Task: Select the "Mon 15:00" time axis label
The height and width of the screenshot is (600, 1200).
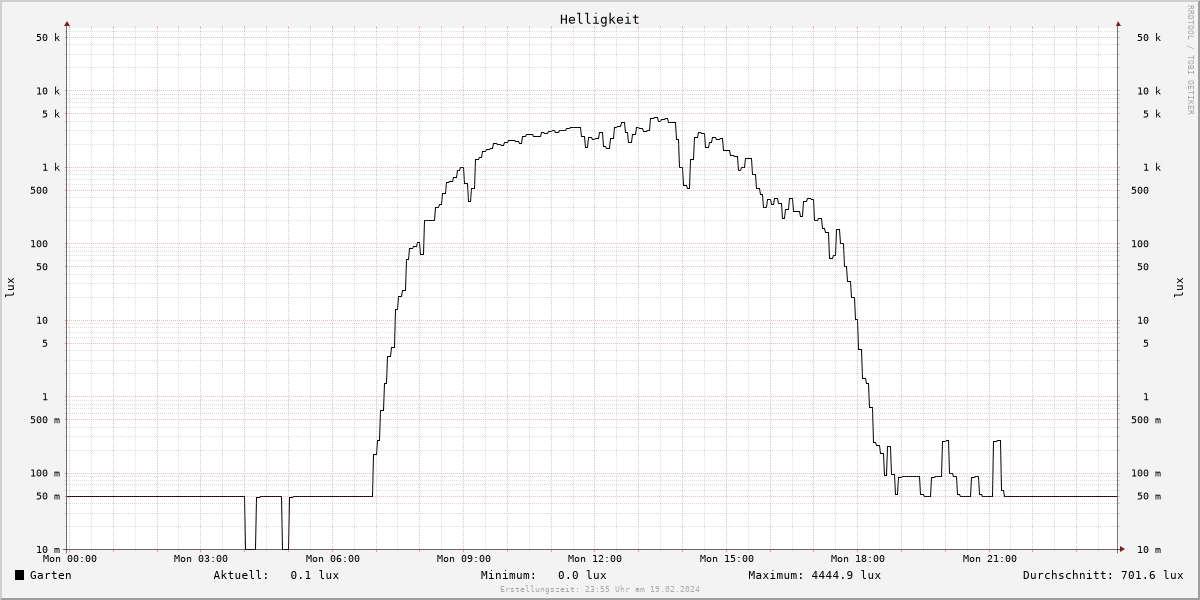Action: pyautogui.click(x=727, y=559)
